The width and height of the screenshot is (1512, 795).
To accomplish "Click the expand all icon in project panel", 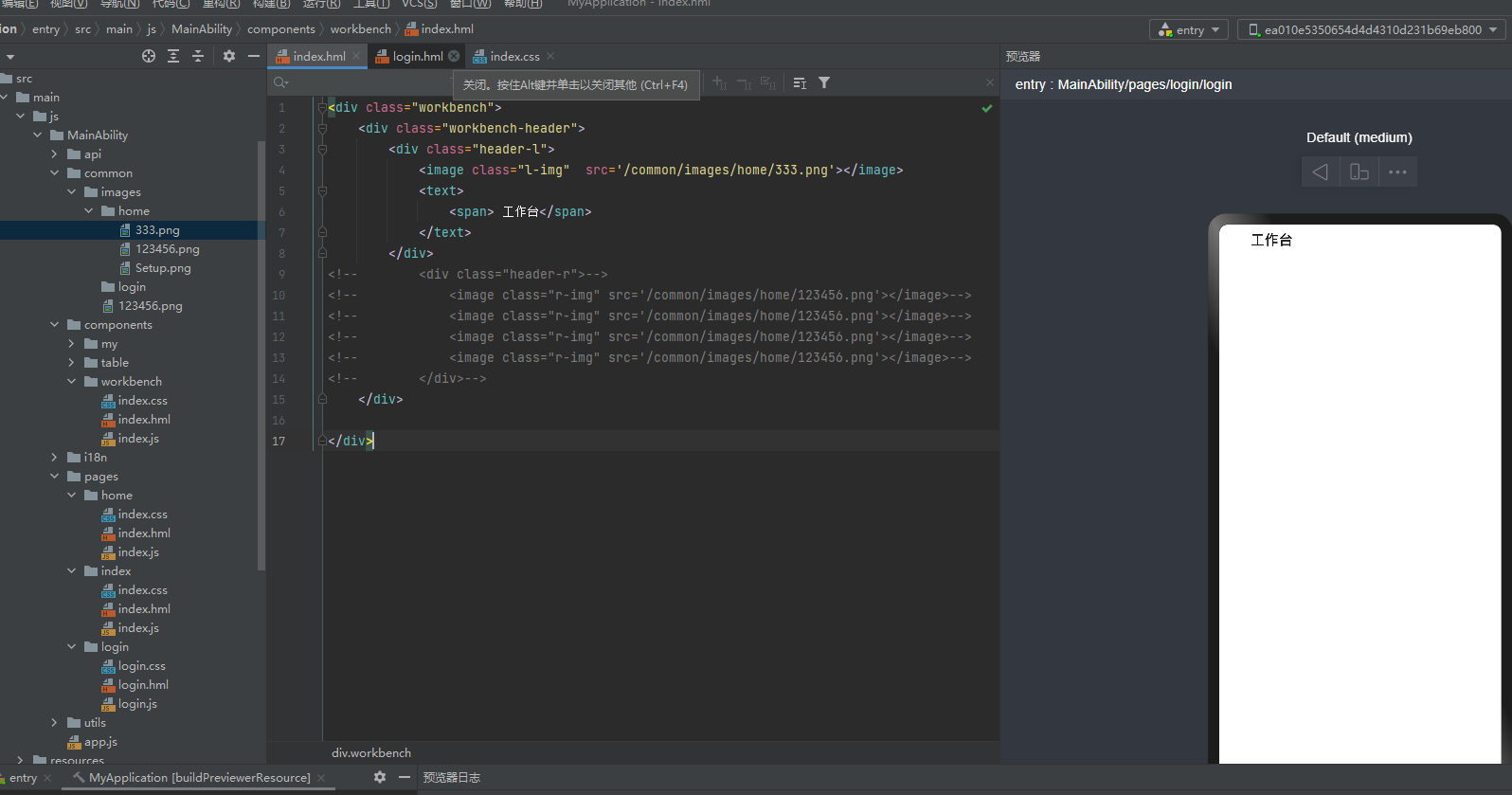I will pyautogui.click(x=173, y=56).
